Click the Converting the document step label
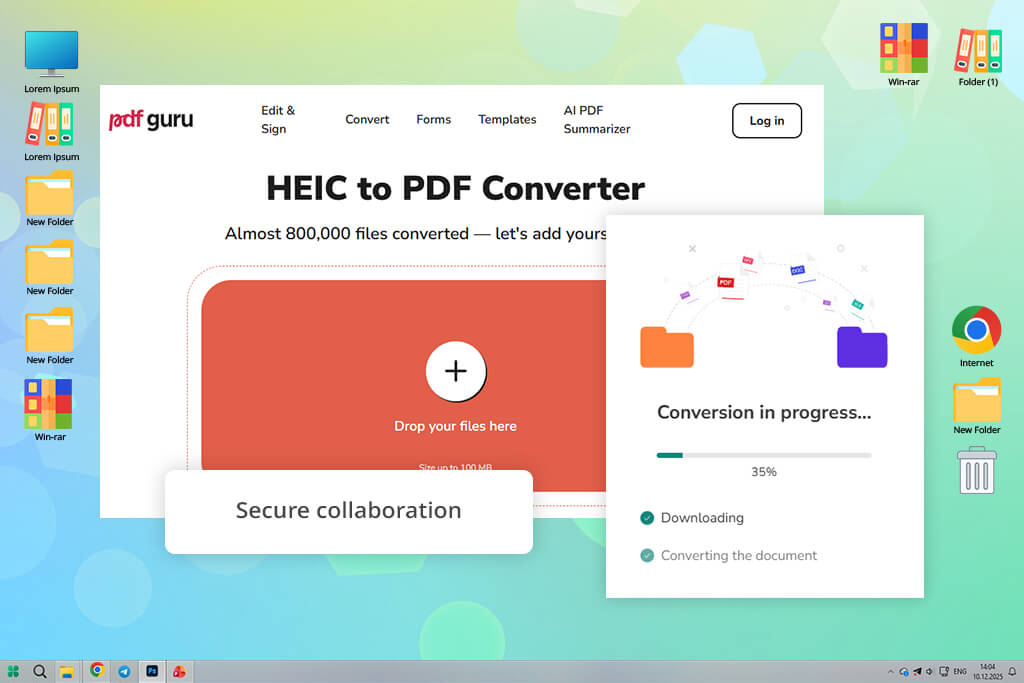The height and width of the screenshot is (683, 1024). 739,556
